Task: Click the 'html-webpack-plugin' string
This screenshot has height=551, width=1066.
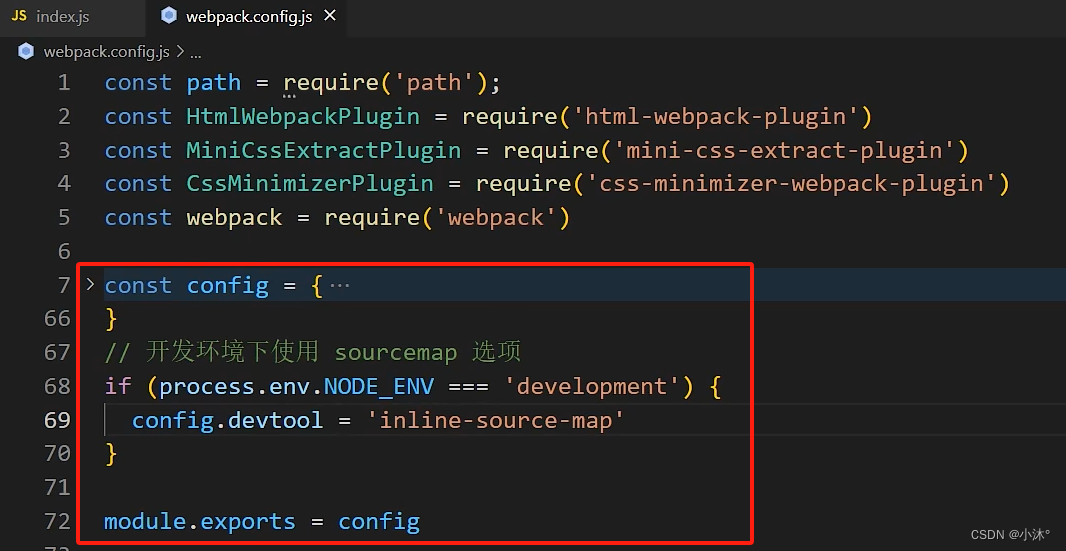Action: coord(715,117)
